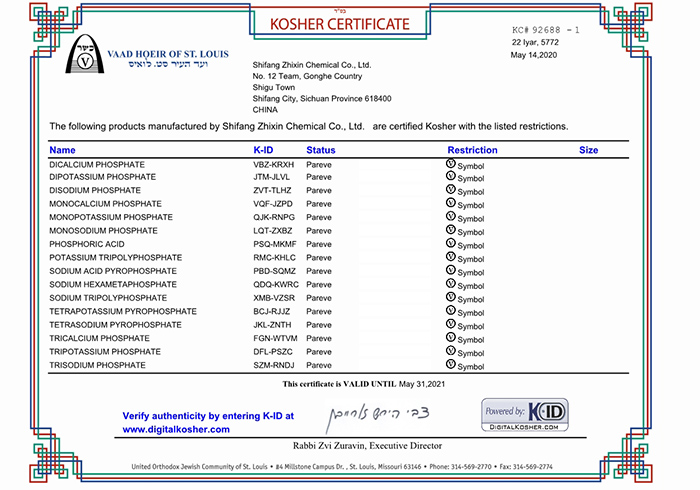Viewport: 700px width, 490px height.
Task: Click the kosher symbol icon for Trisodium Phosphate
Action: tap(450, 365)
